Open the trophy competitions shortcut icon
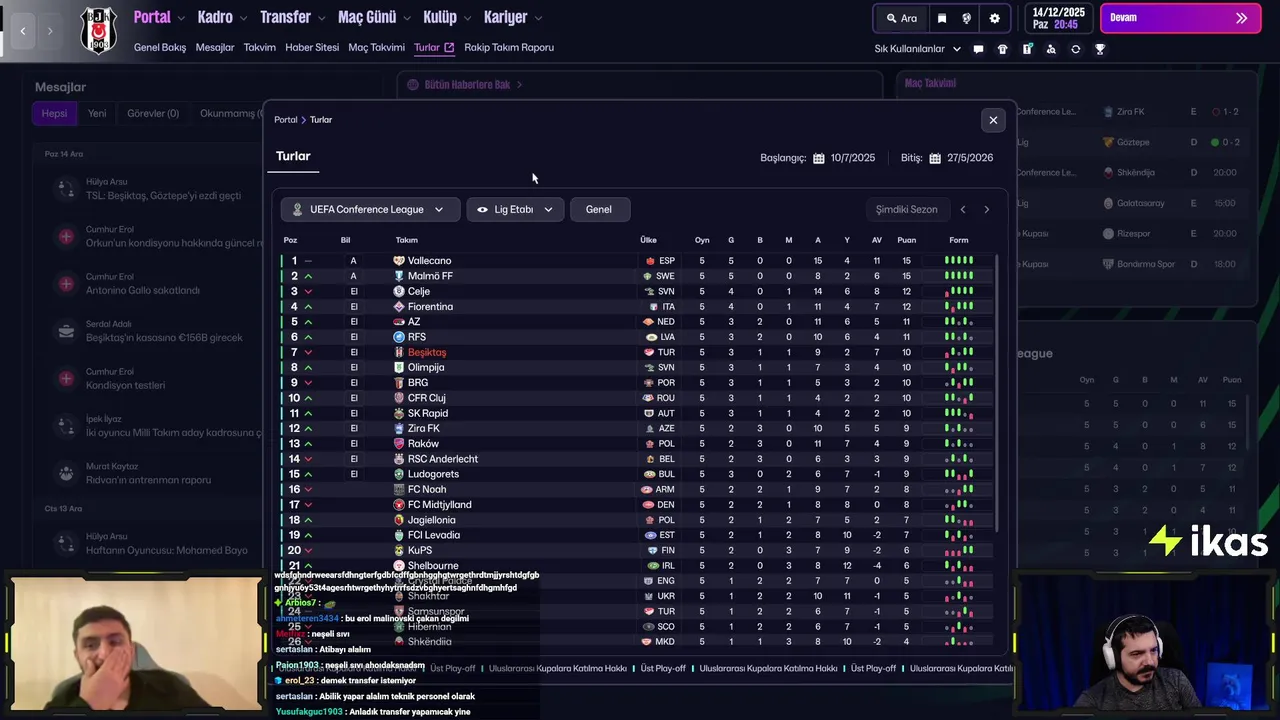 pyautogui.click(x=1100, y=49)
